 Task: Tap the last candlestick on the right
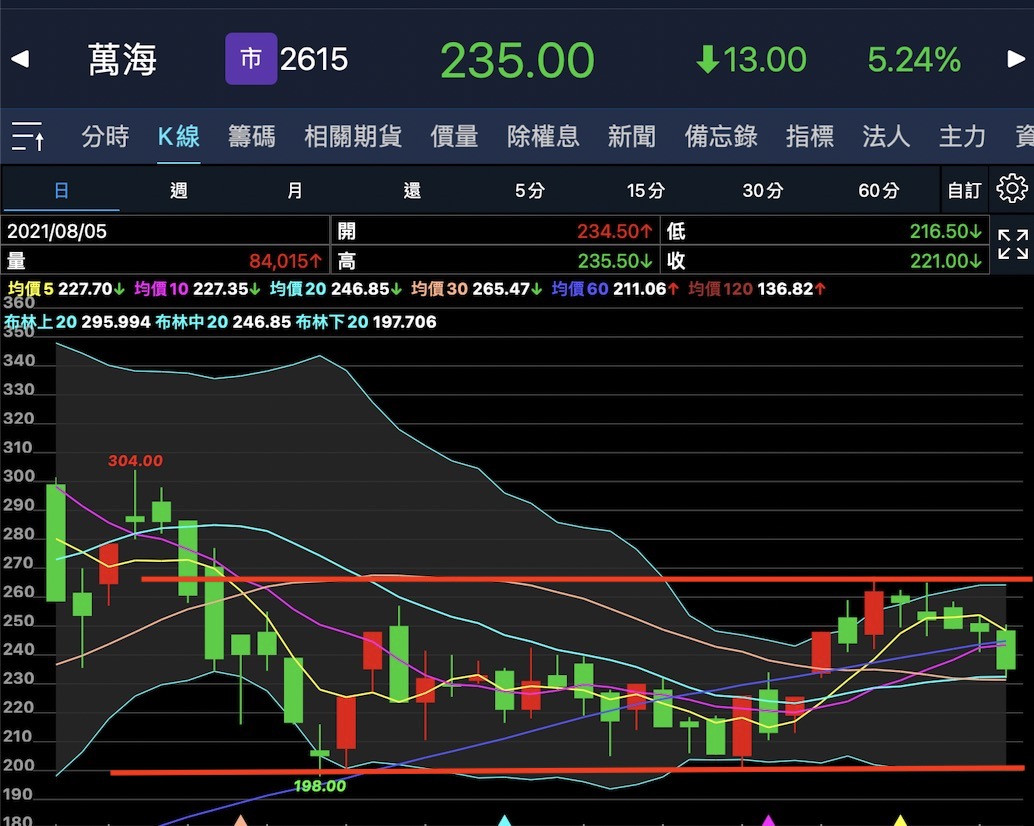click(1006, 649)
